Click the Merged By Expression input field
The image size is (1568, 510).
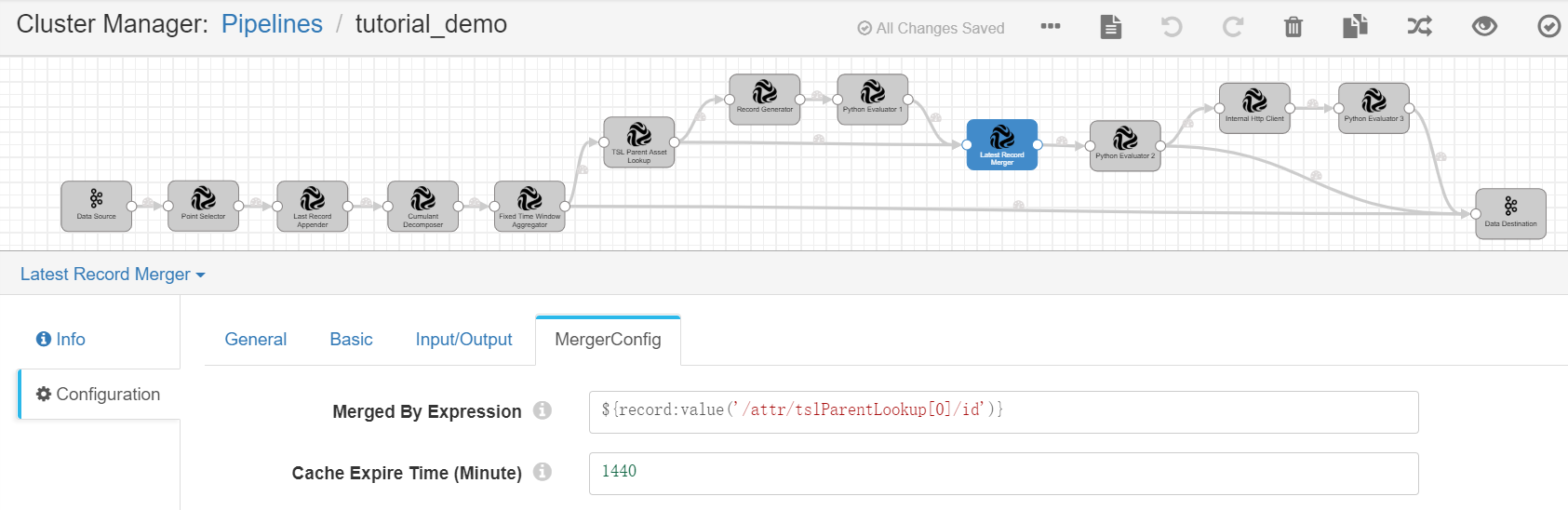1003,412
